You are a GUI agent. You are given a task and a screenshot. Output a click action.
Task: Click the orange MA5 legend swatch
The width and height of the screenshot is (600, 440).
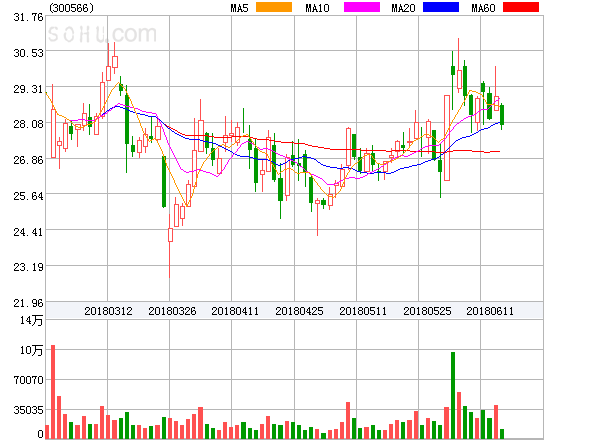pyautogui.click(x=274, y=7)
